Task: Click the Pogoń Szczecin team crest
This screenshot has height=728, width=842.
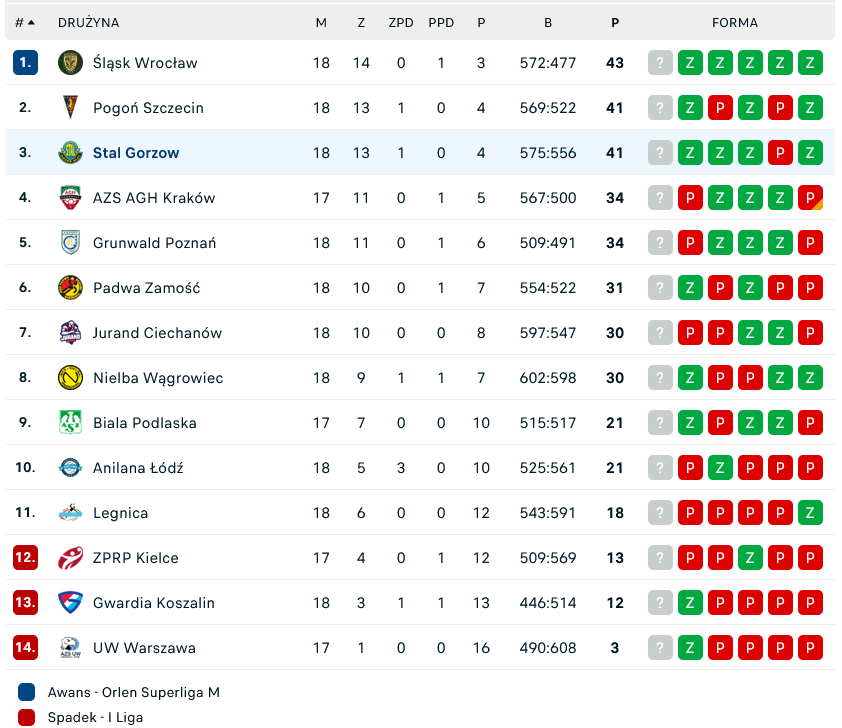Action: [70, 107]
